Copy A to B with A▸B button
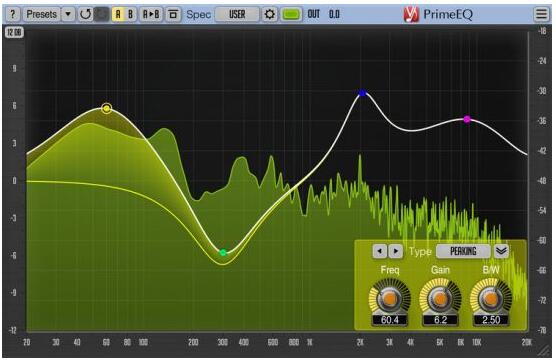Viewport: 556px width, 363px height. (151, 14)
